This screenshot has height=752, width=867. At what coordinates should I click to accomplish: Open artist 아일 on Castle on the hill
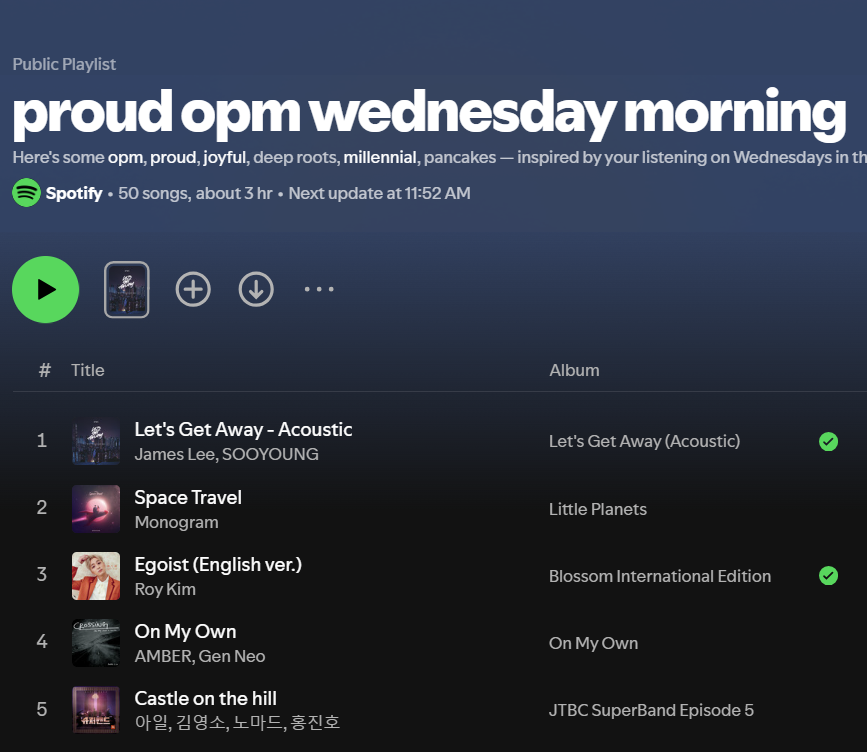(150, 722)
